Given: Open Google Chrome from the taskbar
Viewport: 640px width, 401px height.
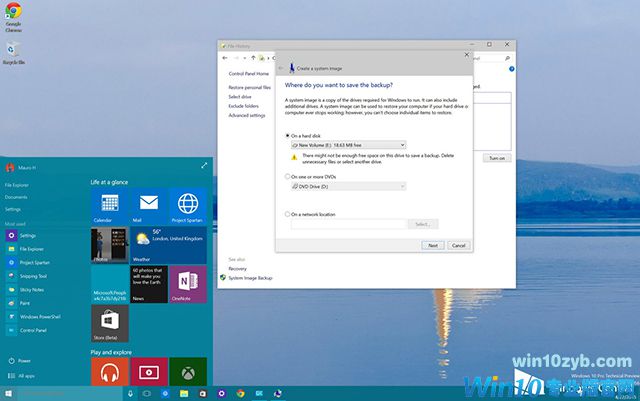Looking at the screenshot, I should (240, 394).
